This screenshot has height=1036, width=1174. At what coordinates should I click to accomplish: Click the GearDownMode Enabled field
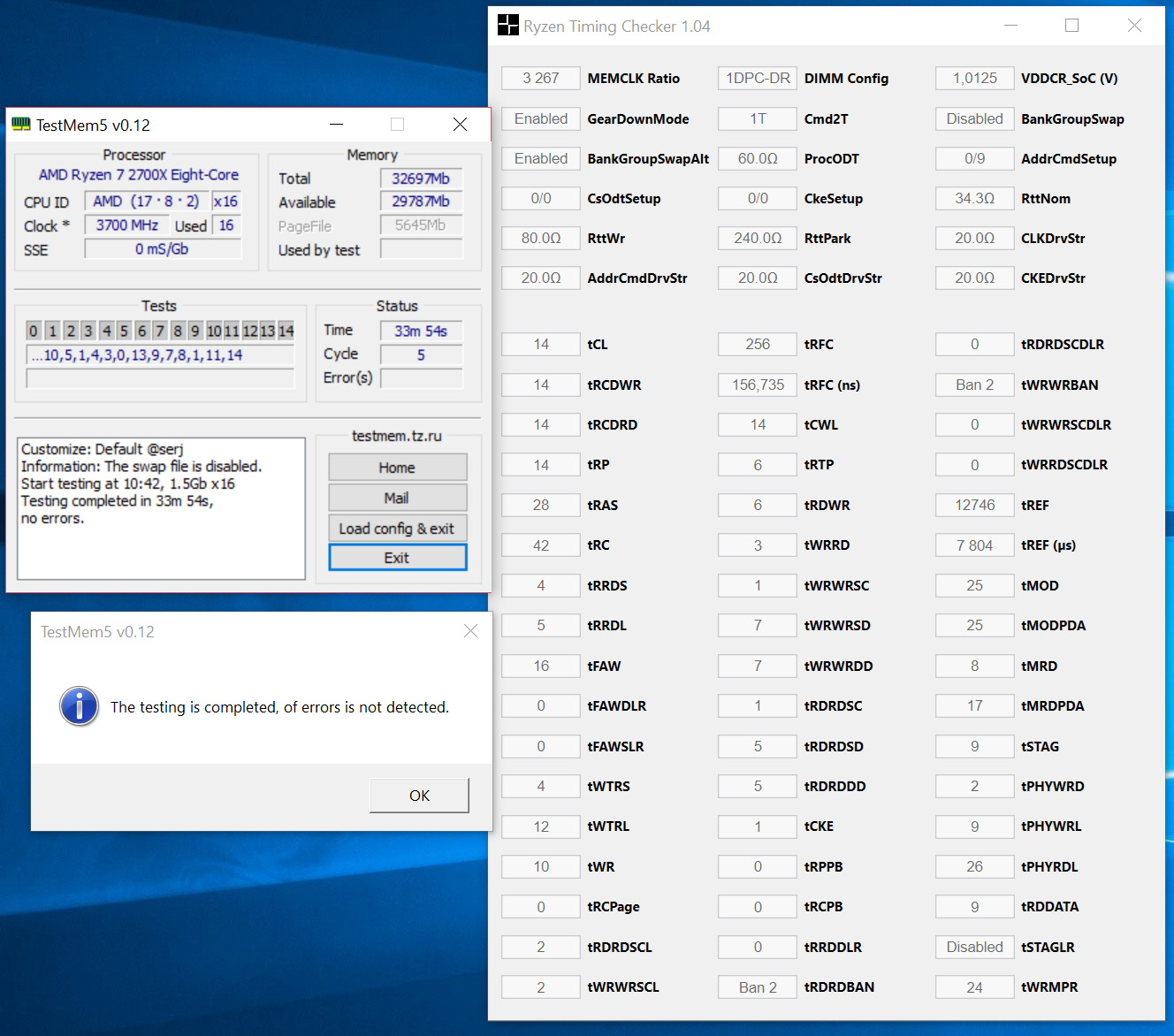pyautogui.click(x=541, y=118)
